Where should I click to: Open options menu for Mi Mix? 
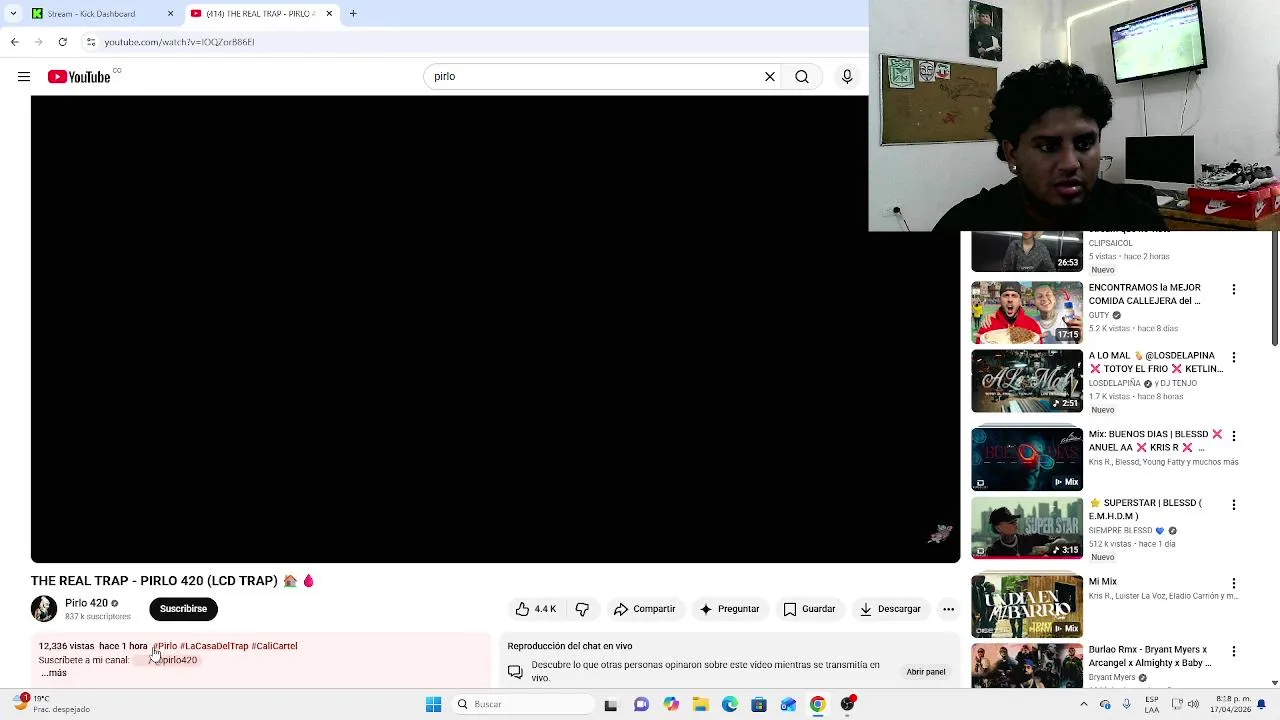point(1234,583)
